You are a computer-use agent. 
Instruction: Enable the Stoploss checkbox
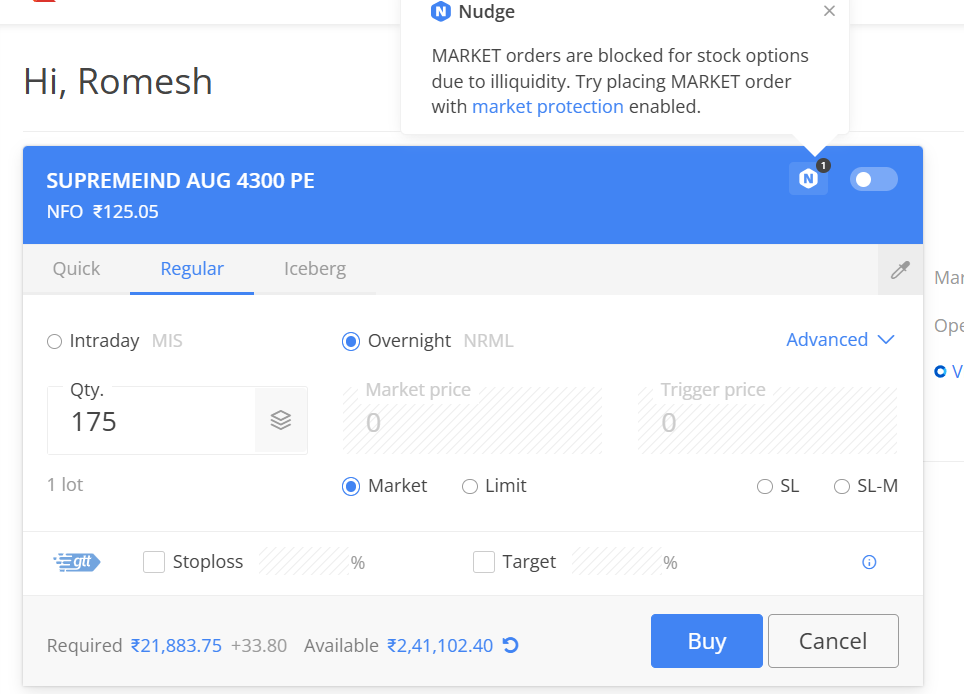coord(154,562)
